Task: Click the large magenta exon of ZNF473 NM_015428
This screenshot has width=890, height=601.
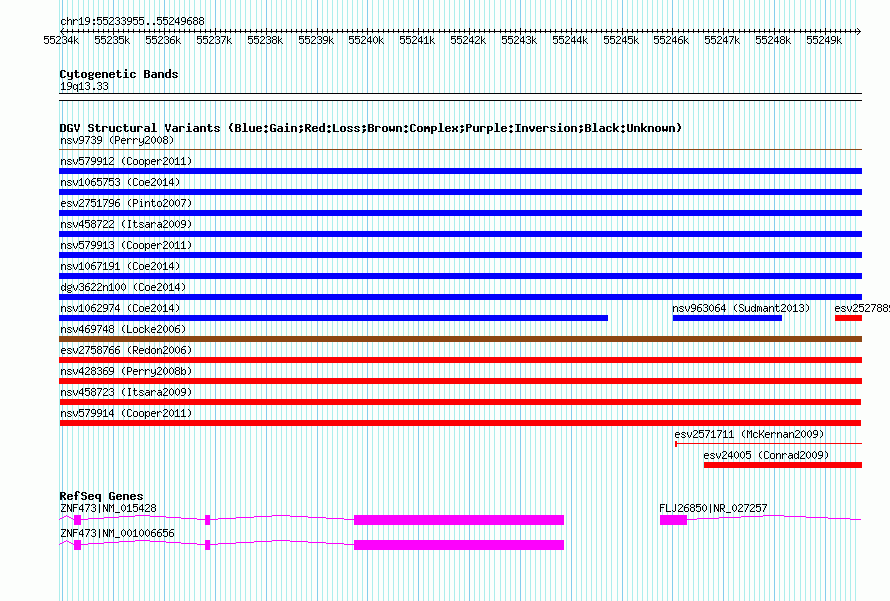Action: click(x=459, y=520)
